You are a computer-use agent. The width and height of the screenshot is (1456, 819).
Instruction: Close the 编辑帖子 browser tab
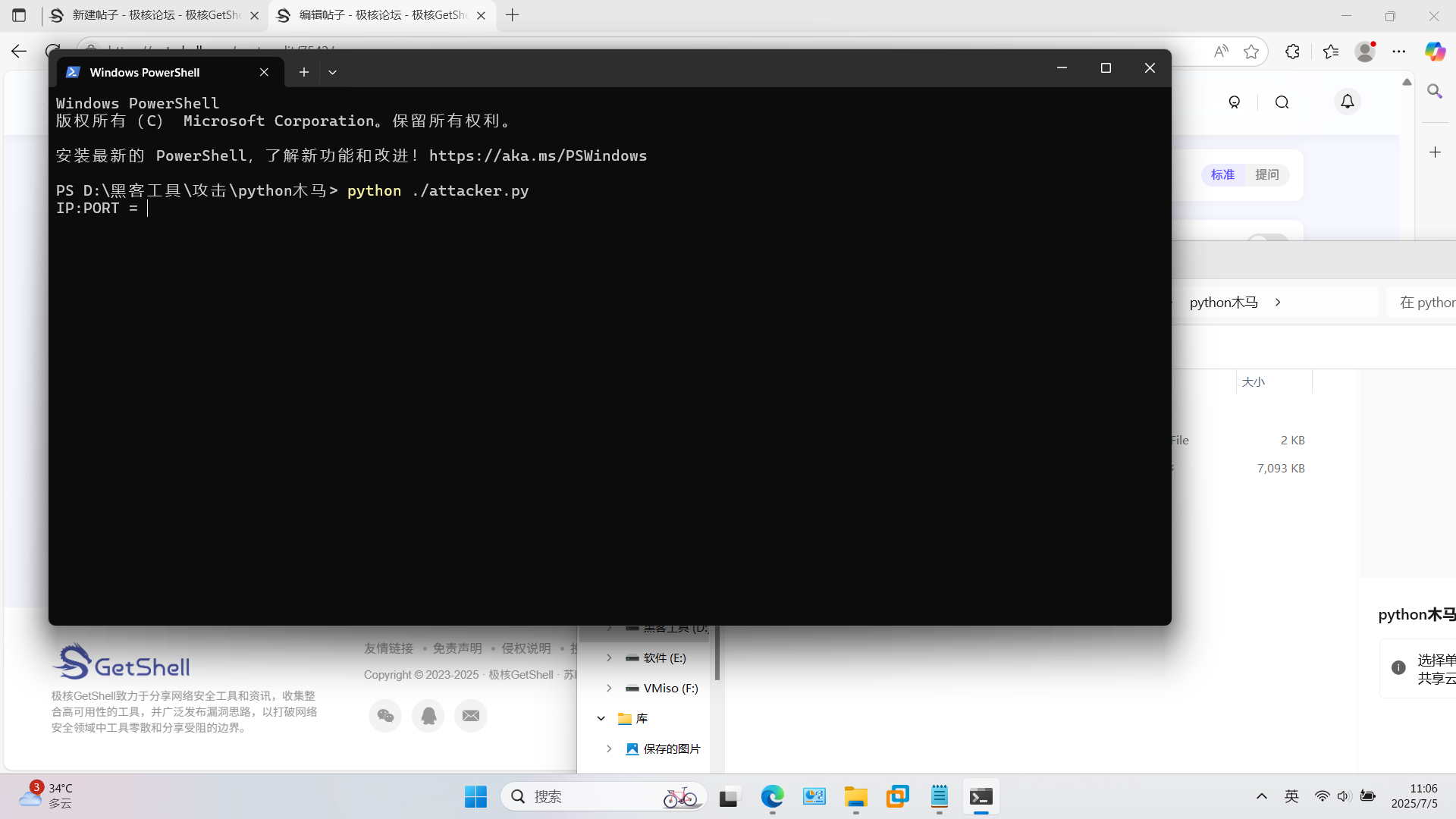click(x=481, y=15)
